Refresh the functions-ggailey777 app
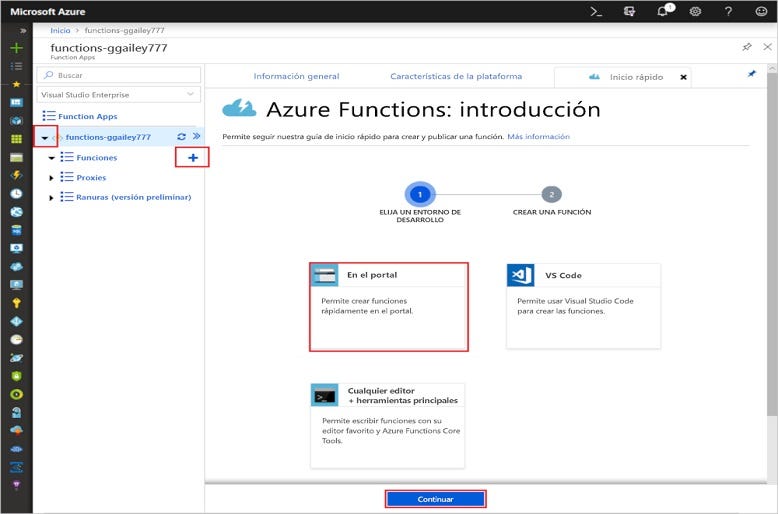The width and height of the screenshot is (778, 514). click(x=182, y=136)
